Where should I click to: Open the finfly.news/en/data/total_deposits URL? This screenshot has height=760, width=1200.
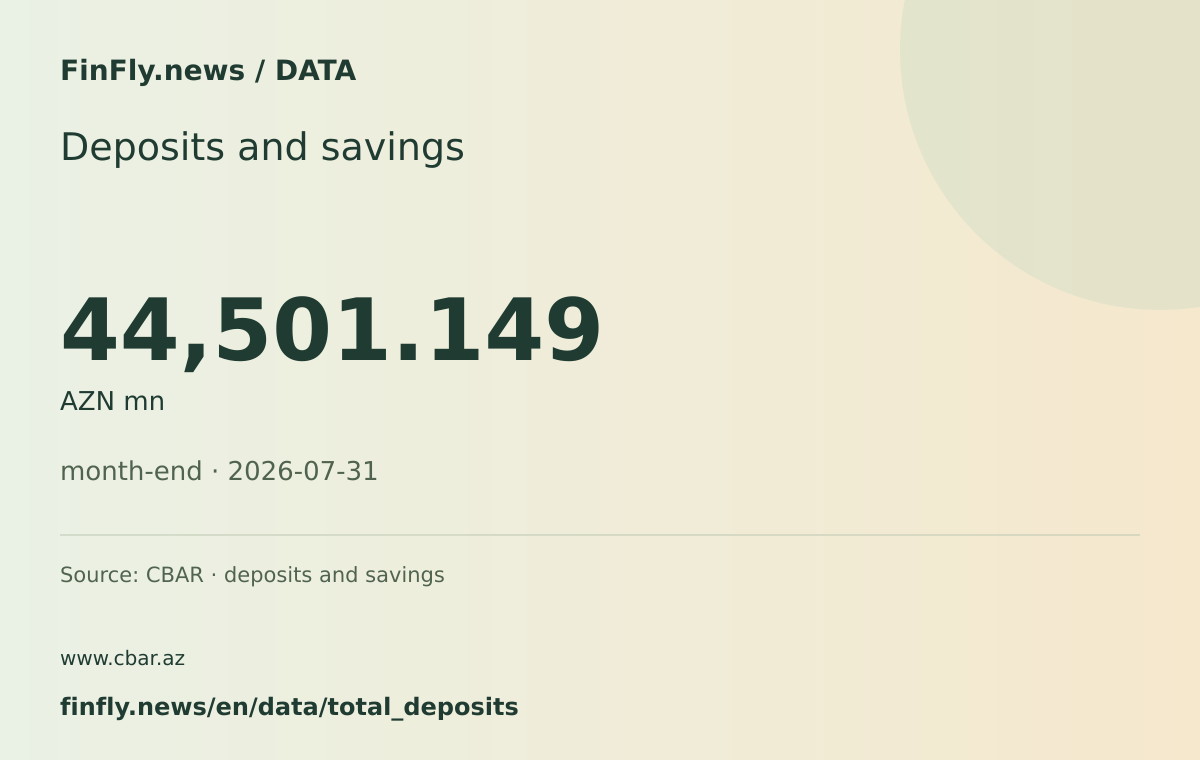tap(289, 707)
